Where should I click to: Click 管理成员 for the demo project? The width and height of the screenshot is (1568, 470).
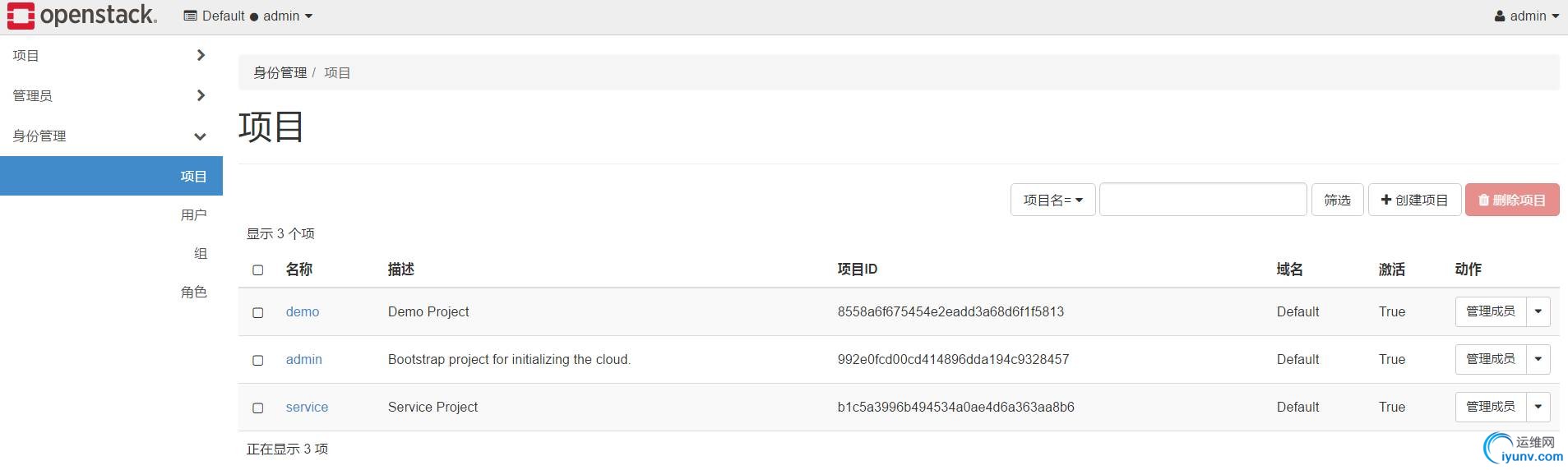pyautogui.click(x=1490, y=312)
